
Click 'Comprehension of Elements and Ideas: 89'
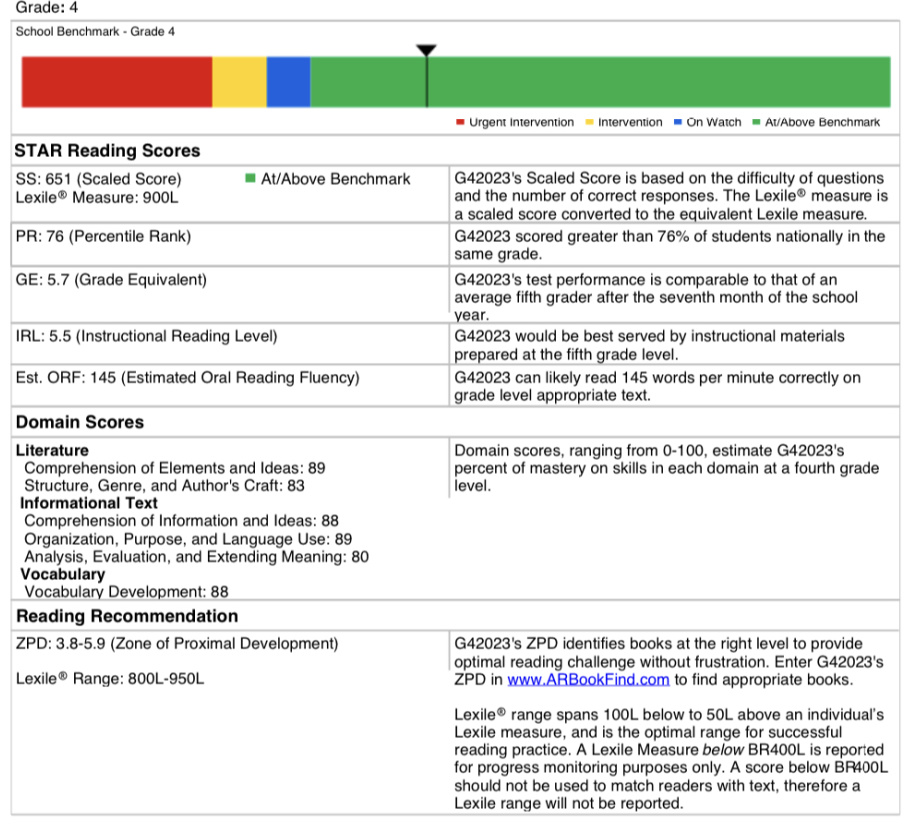tap(174, 468)
